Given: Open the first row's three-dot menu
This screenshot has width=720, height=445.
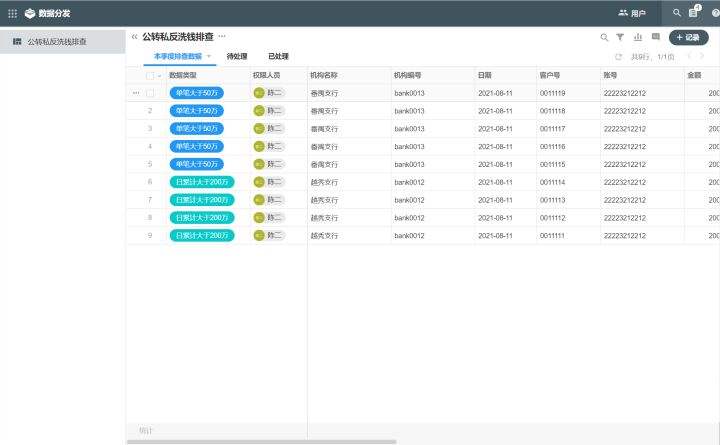Looking at the screenshot, I should [136, 93].
